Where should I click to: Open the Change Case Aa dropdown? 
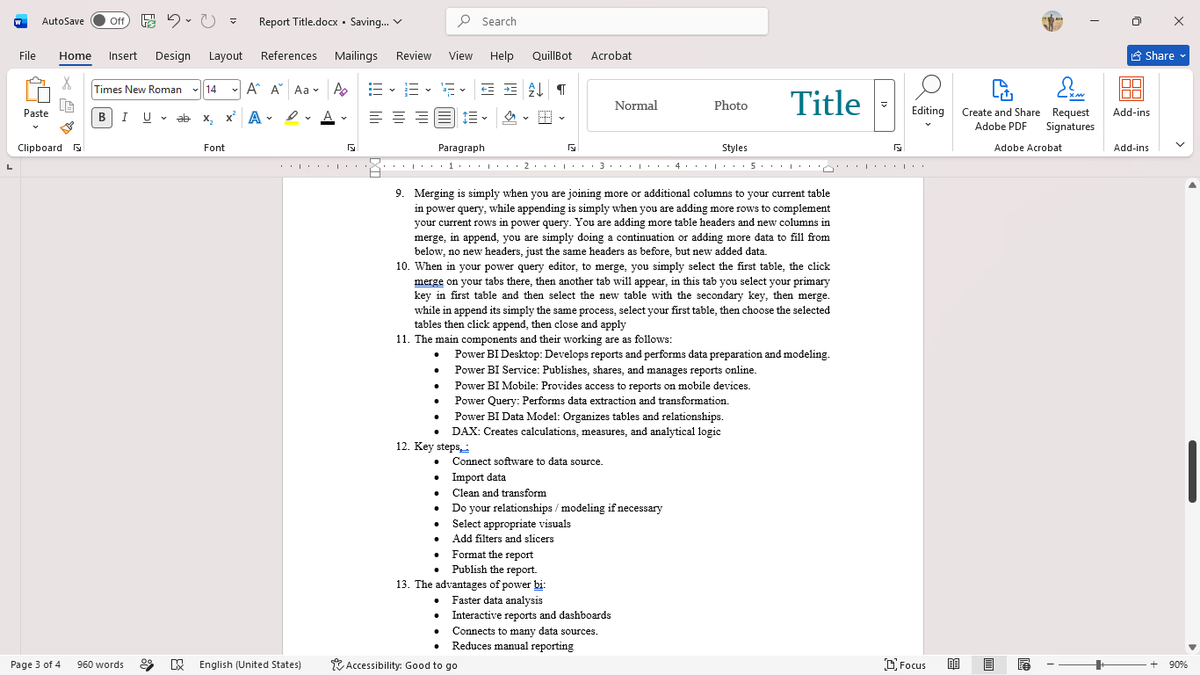(x=307, y=89)
